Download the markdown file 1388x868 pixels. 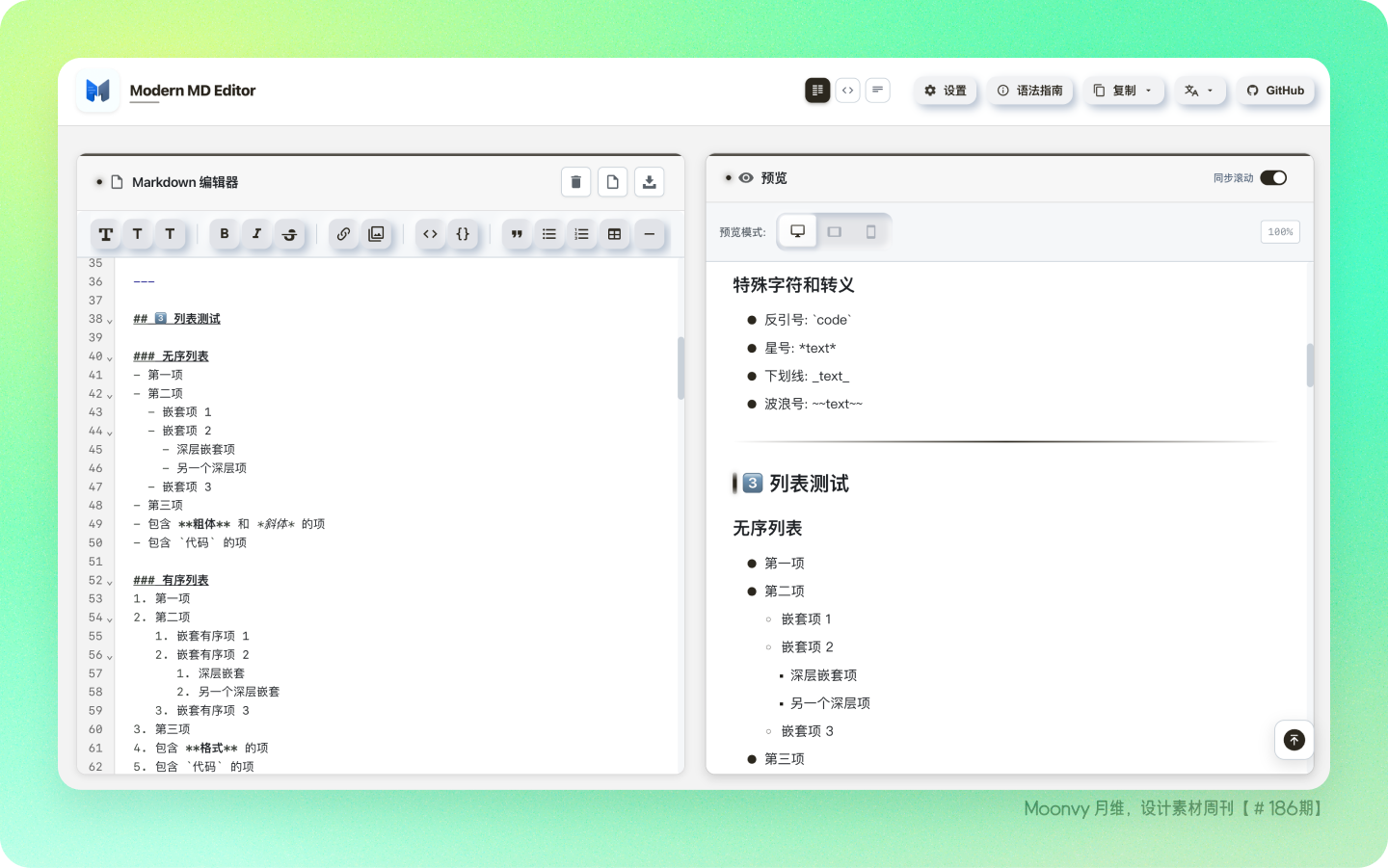click(x=649, y=182)
